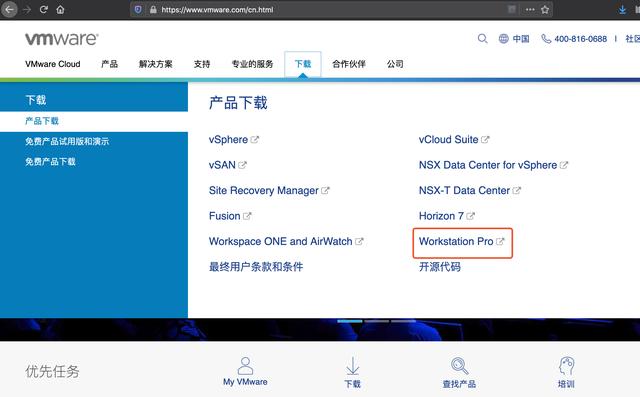Click the 400-816-0688 phone number

click(x=580, y=39)
